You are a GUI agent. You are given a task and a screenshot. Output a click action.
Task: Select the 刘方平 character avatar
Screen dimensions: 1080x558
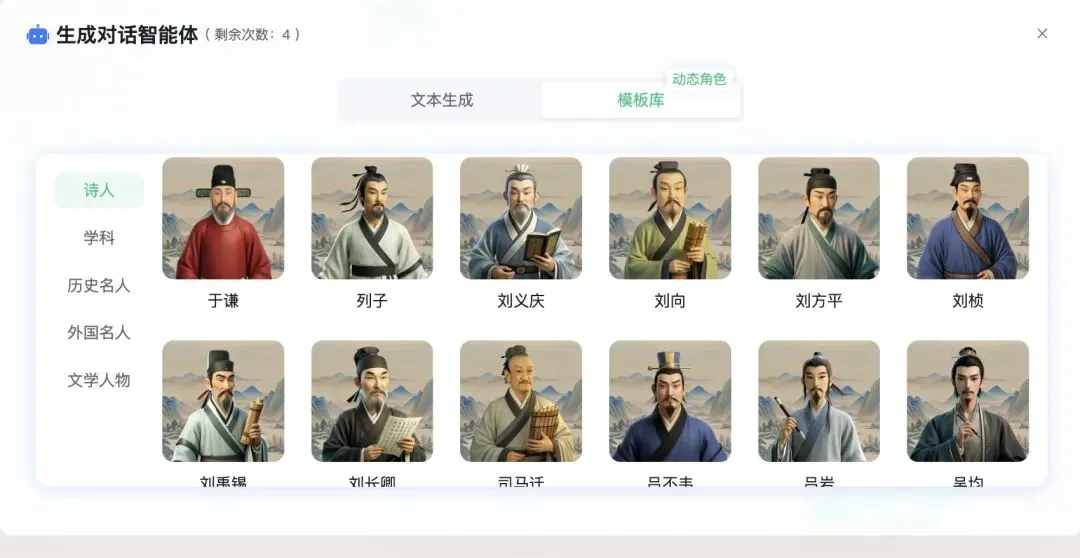click(819, 218)
